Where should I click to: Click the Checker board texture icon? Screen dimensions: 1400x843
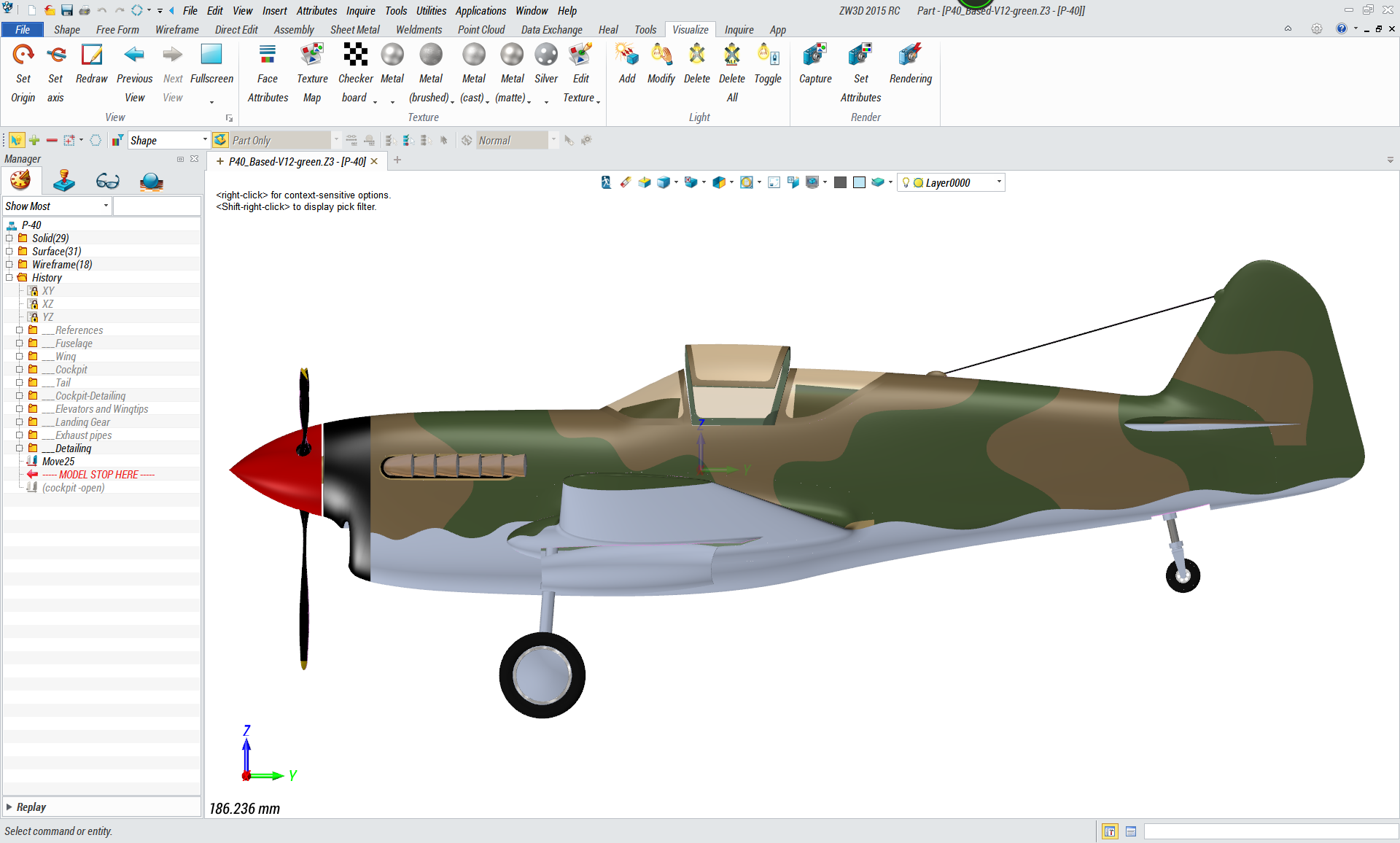355,55
